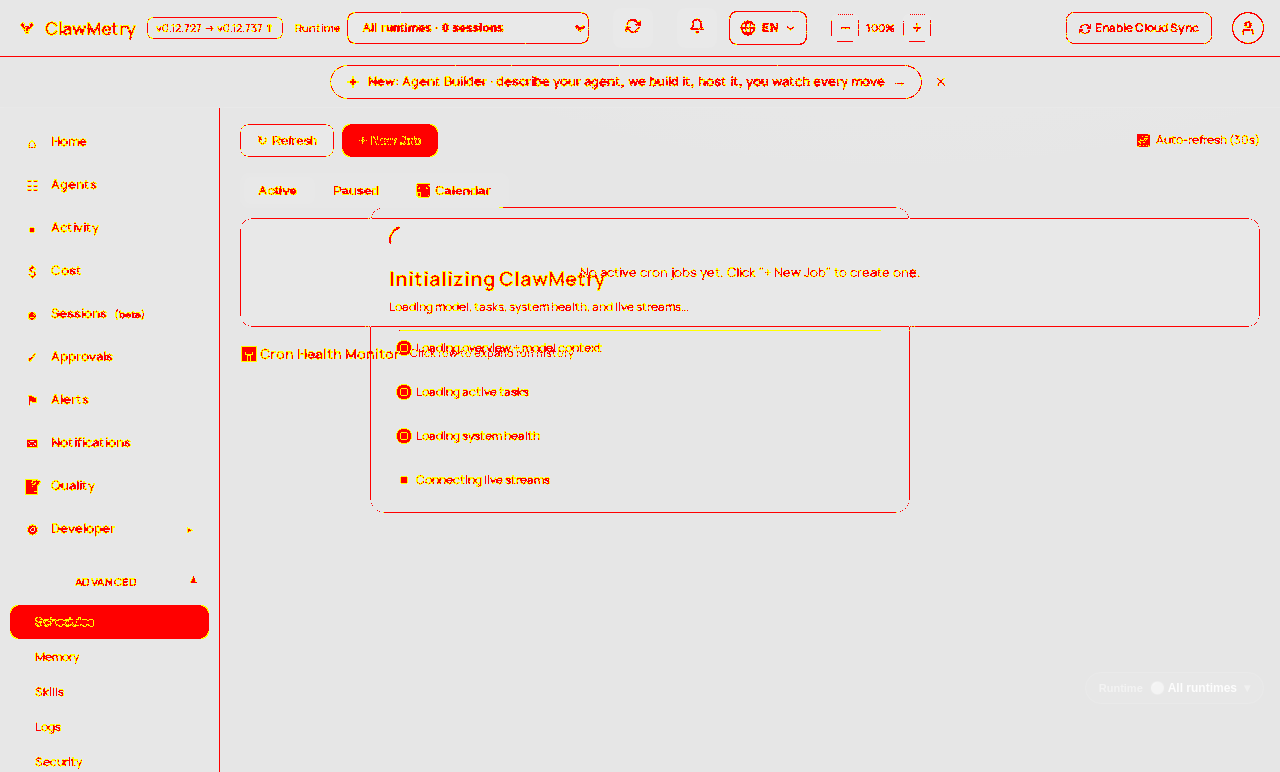Switch to the Calendar tab
The width and height of the screenshot is (1280, 772).
coord(454,191)
